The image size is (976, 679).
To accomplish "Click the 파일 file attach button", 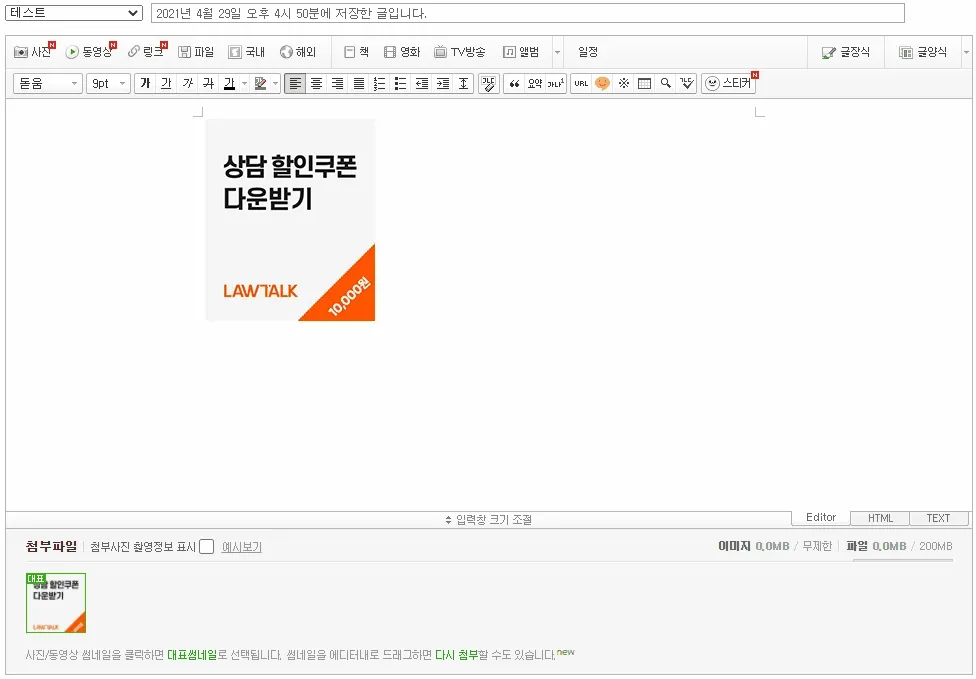I will [x=196, y=52].
